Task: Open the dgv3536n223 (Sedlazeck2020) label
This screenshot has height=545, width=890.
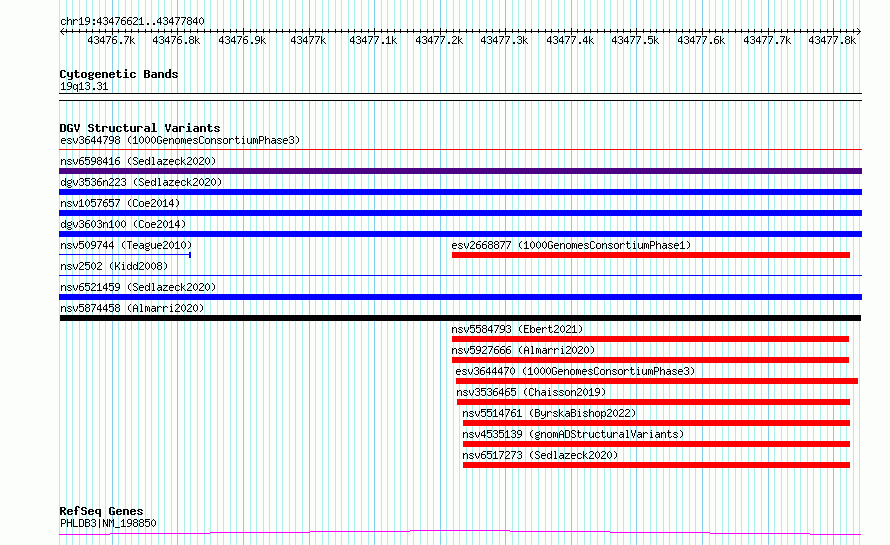Action: pyautogui.click(x=141, y=182)
